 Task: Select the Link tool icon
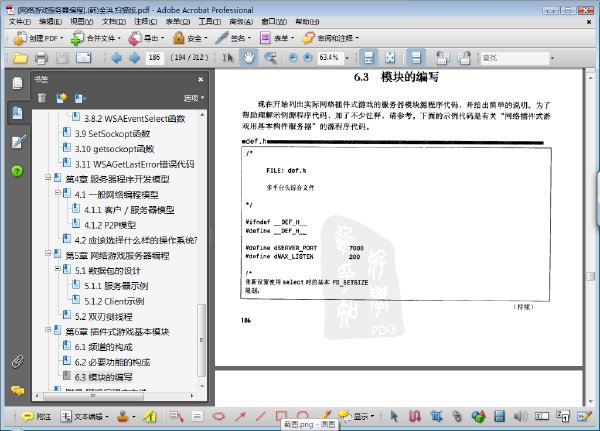pyautogui.click(x=457, y=416)
